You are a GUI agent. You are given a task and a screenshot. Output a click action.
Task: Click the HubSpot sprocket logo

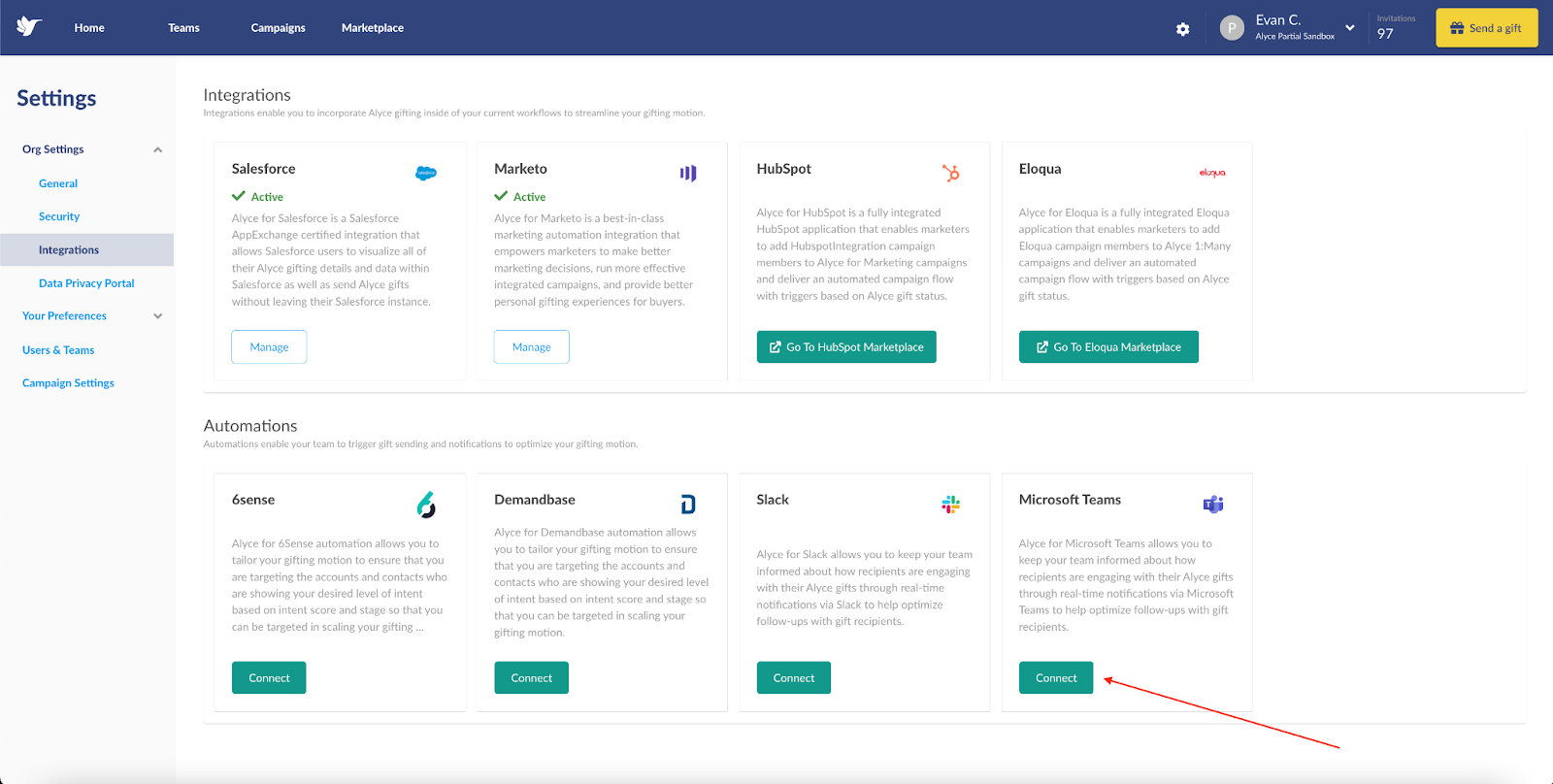(951, 173)
